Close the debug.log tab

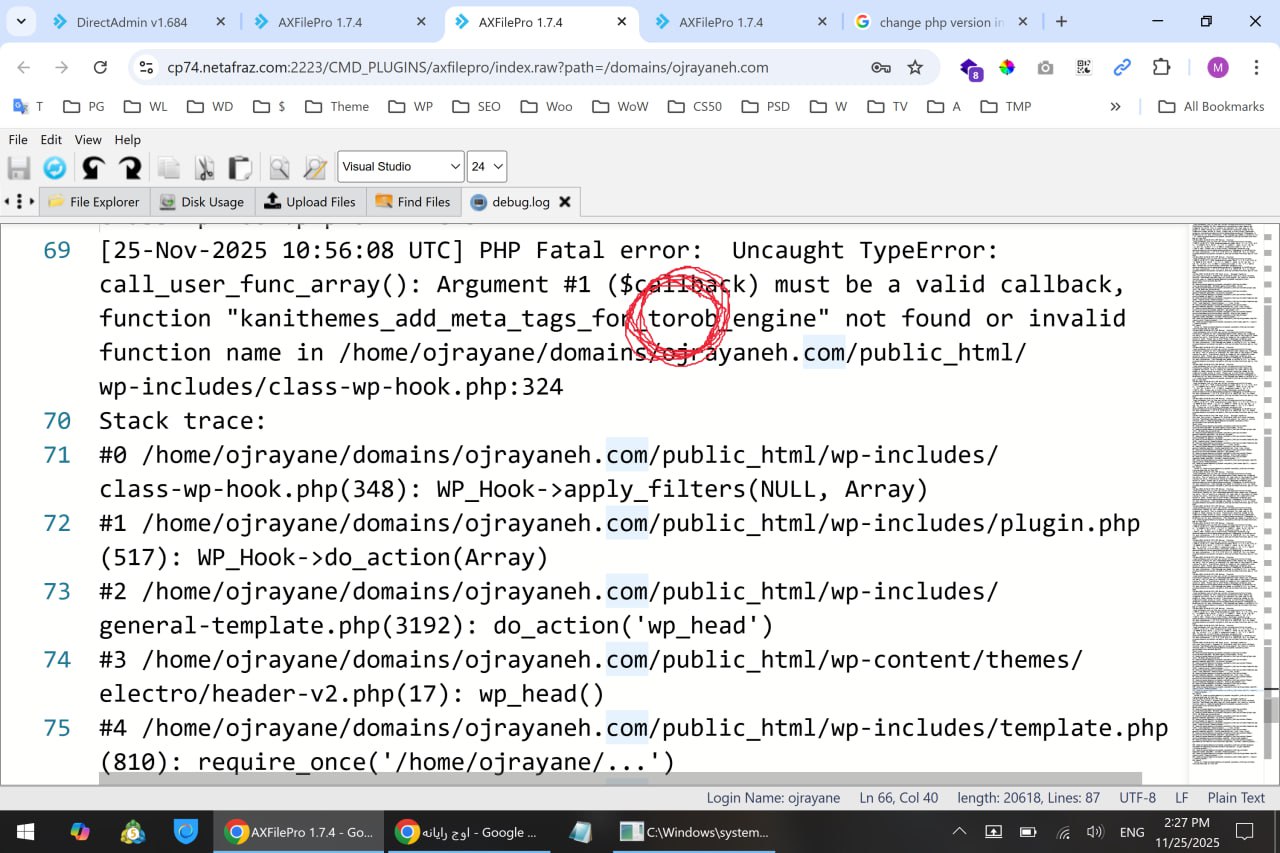tap(565, 202)
